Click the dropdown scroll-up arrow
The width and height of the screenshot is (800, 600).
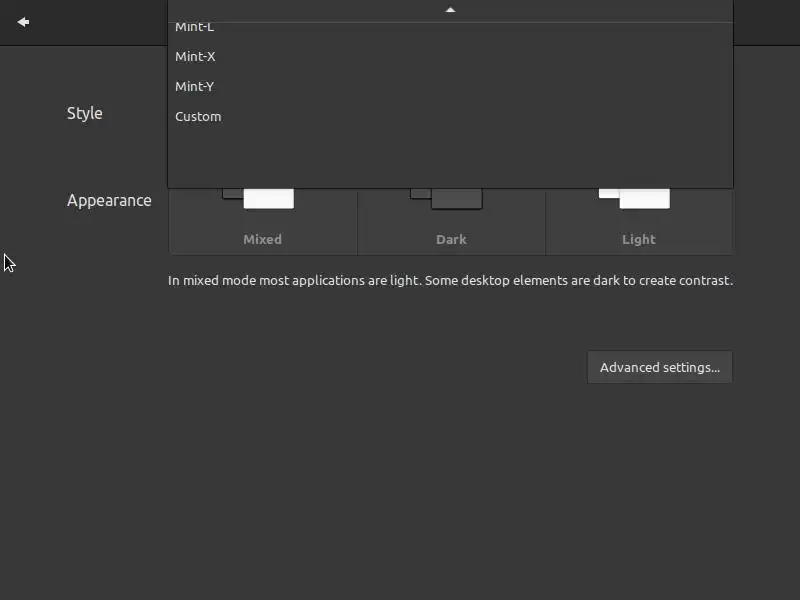tap(450, 10)
